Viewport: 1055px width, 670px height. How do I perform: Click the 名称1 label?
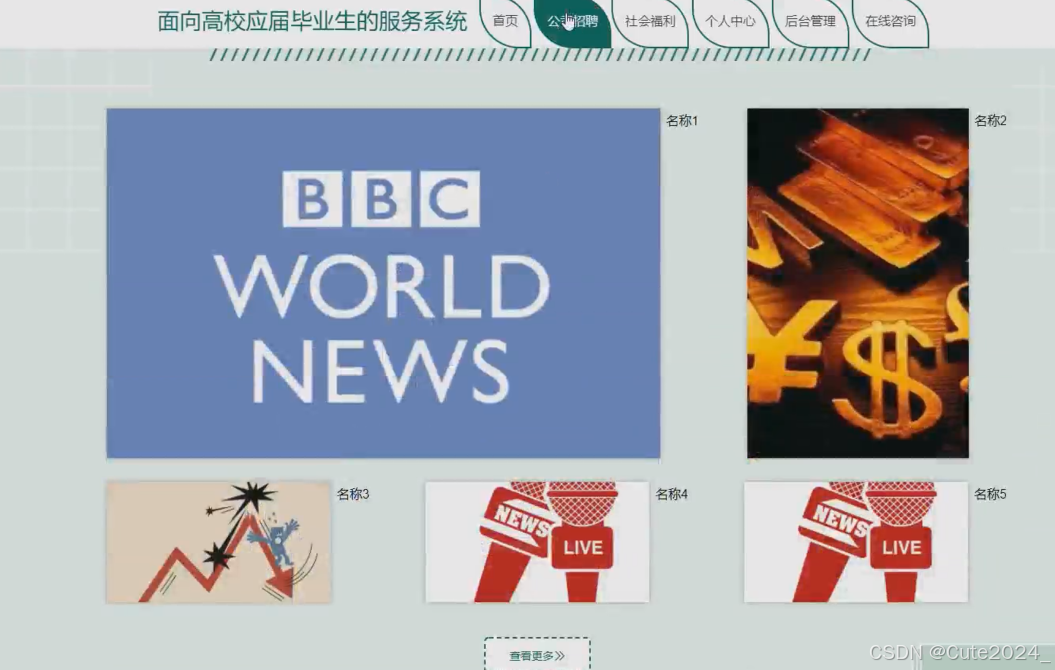pos(682,121)
